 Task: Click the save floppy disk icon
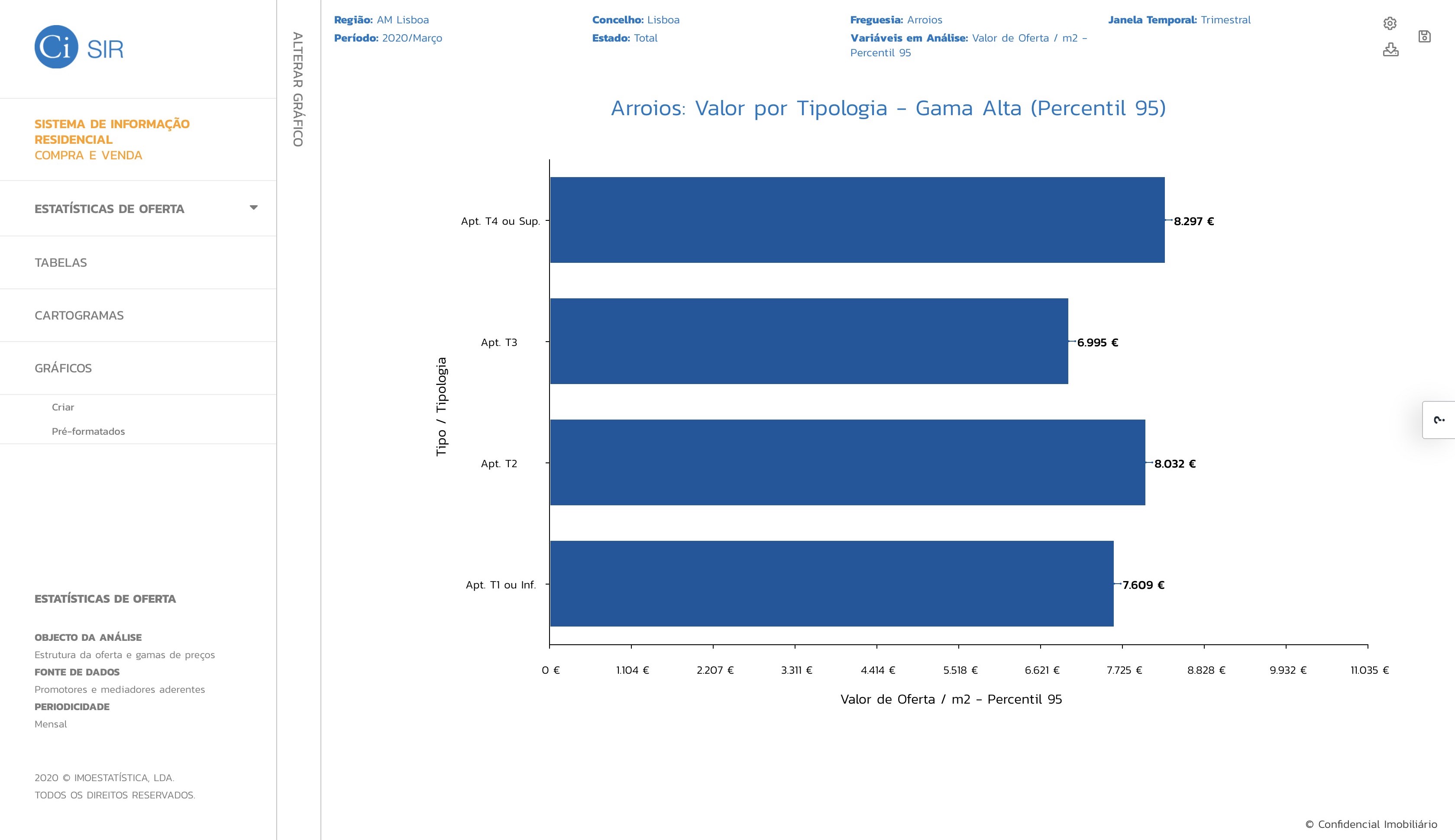coord(1424,36)
